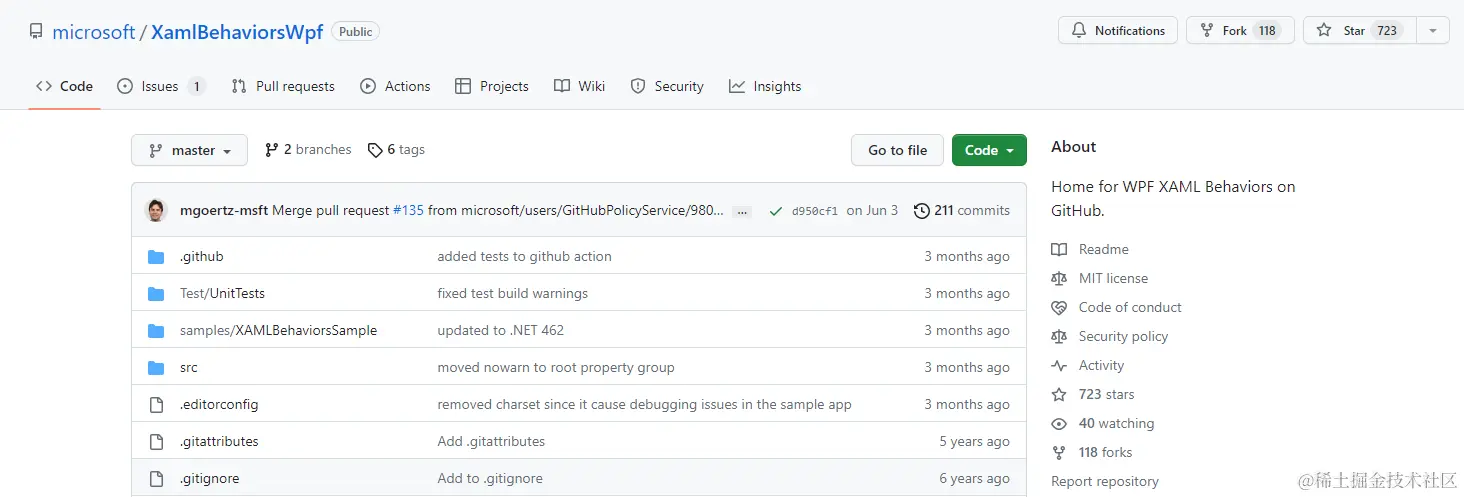
Task: Open mgoertz-msft author link
Action: coord(224,211)
